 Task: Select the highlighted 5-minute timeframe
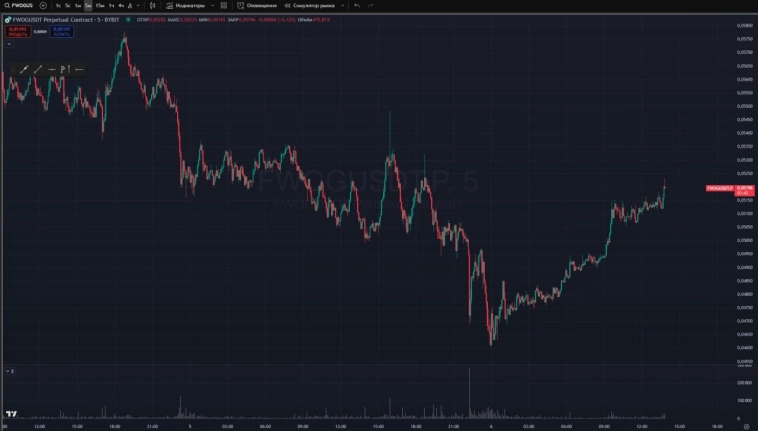(88, 5)
